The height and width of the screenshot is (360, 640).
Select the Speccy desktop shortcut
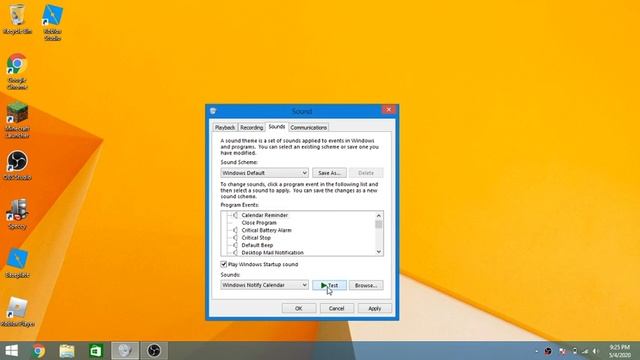[x=17, y=214]
